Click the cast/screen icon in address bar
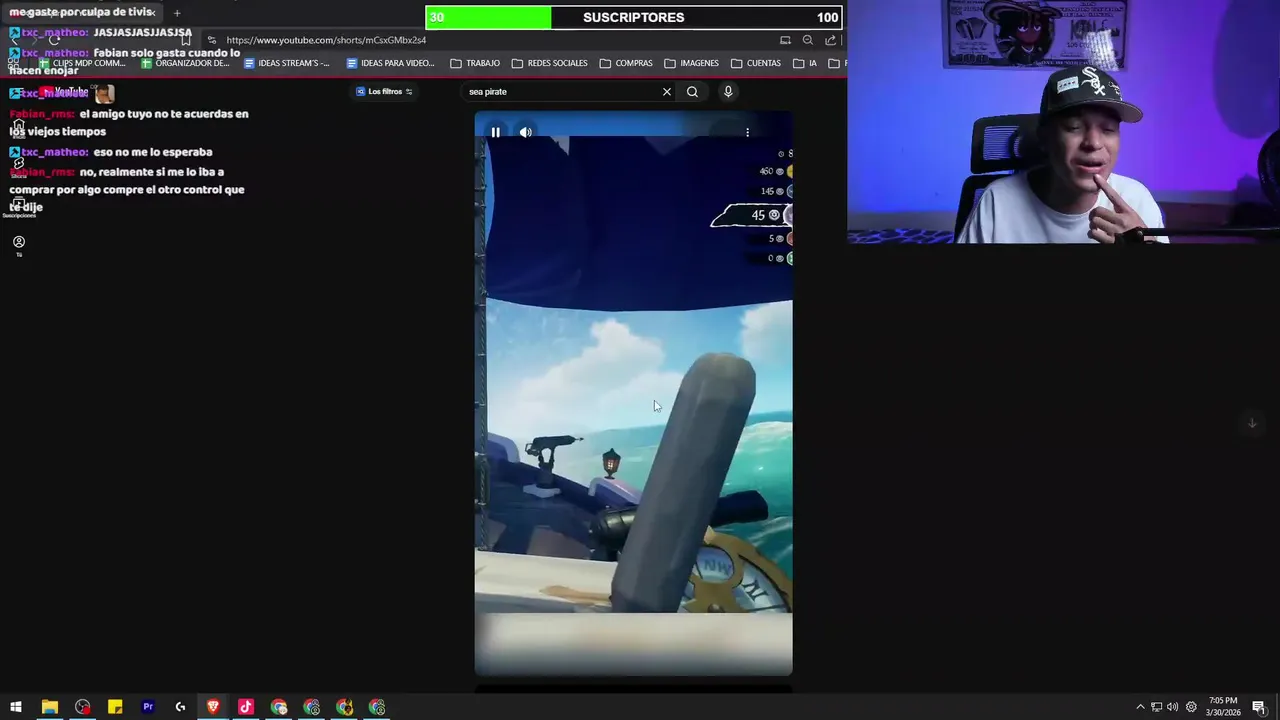 [785, 40]
